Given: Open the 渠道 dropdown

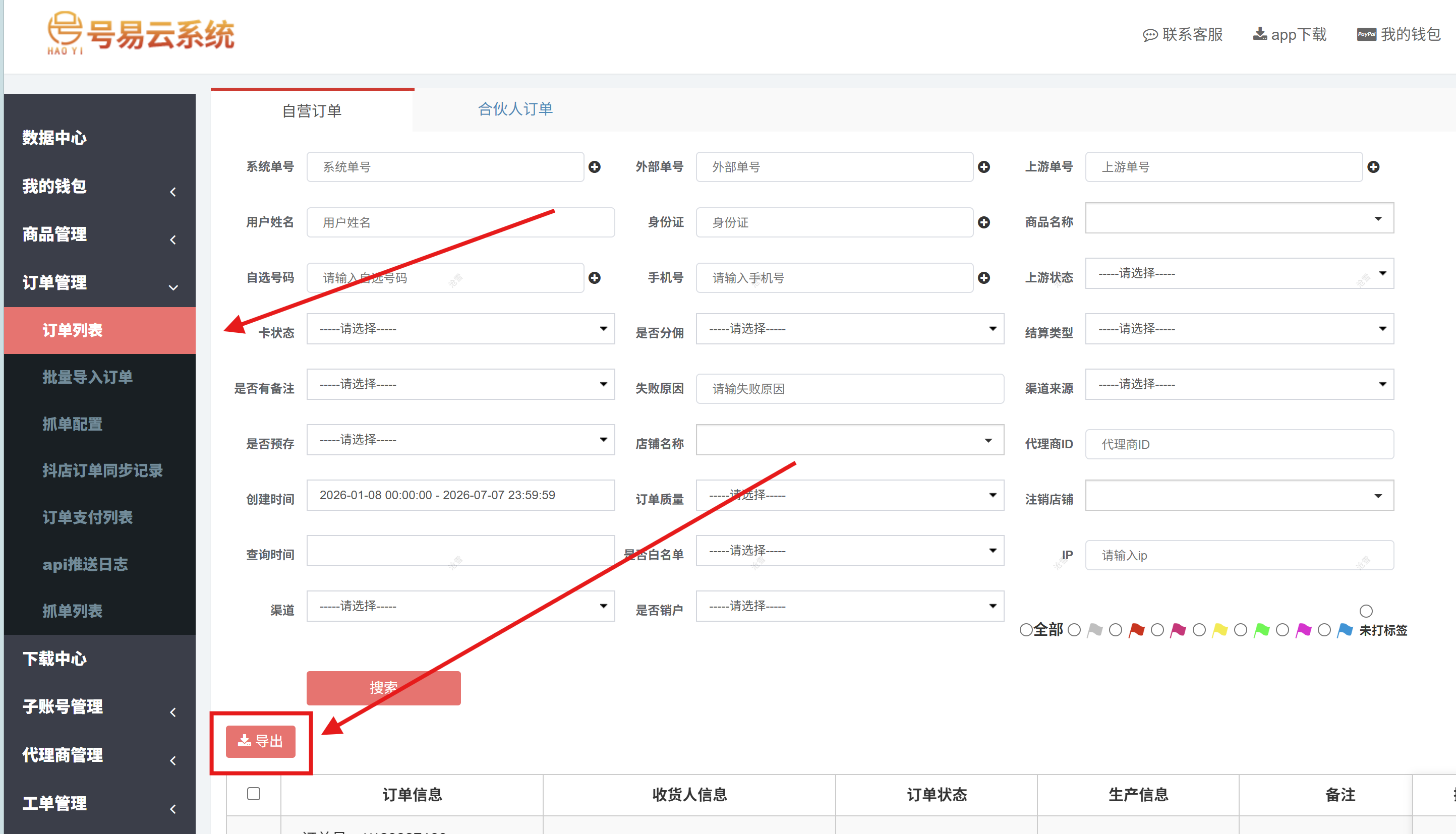Looking at the screenshot, I should pos(460,606).
